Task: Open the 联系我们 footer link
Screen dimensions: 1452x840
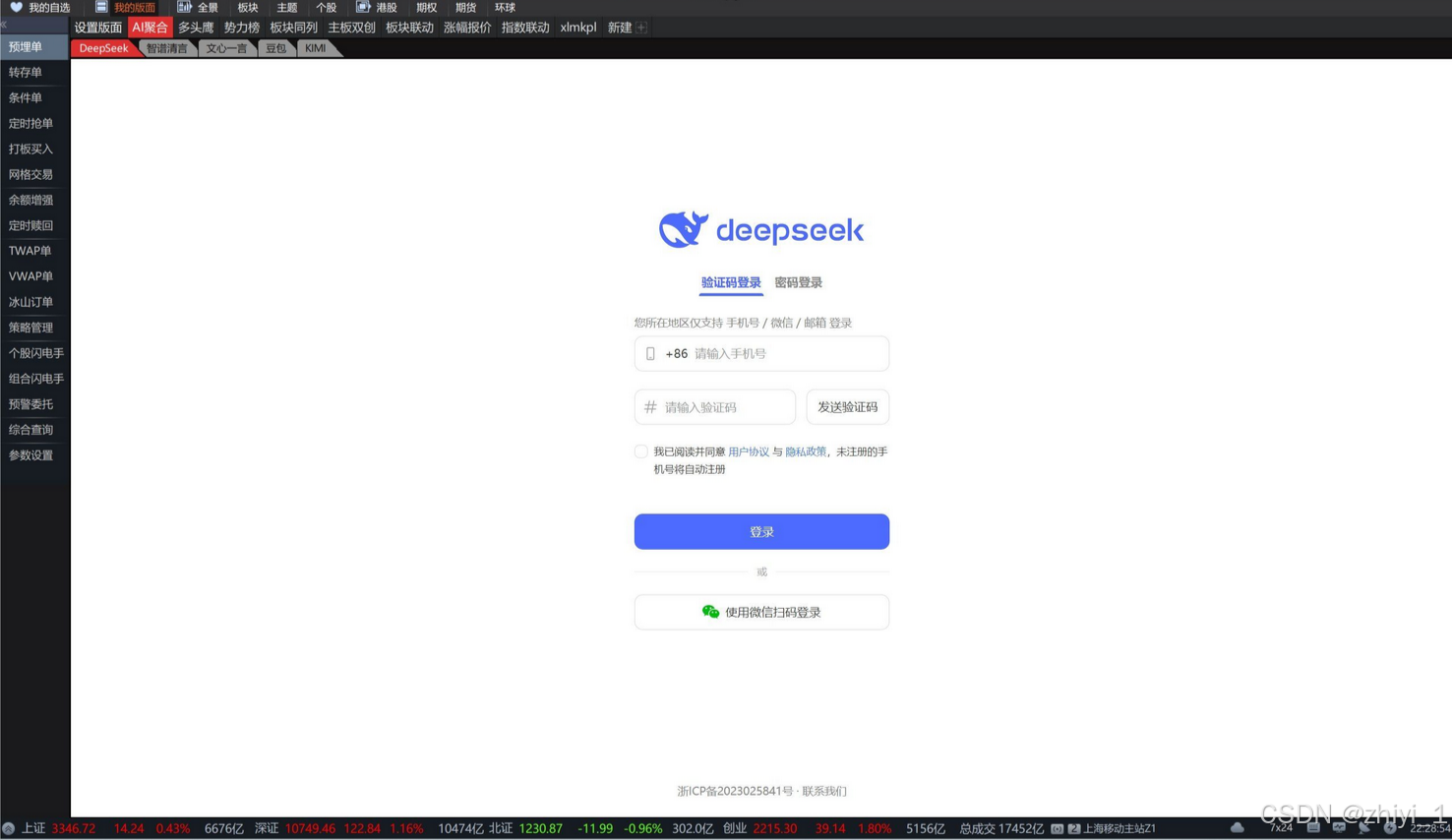Action: pos(824,791)
